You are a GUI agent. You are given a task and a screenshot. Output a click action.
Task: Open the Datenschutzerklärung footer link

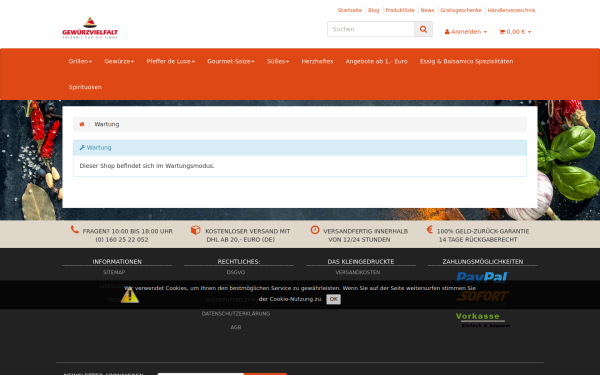click(x=236, y=314)
